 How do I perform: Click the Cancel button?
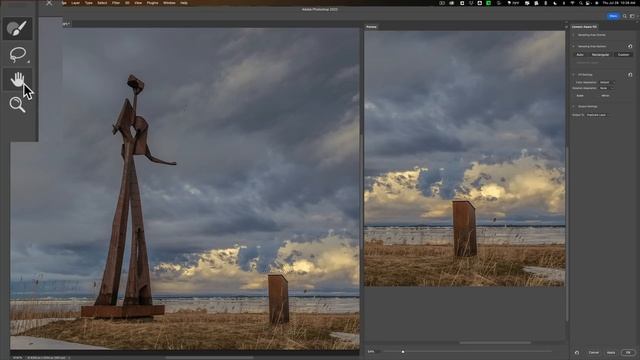click(593, 352)
